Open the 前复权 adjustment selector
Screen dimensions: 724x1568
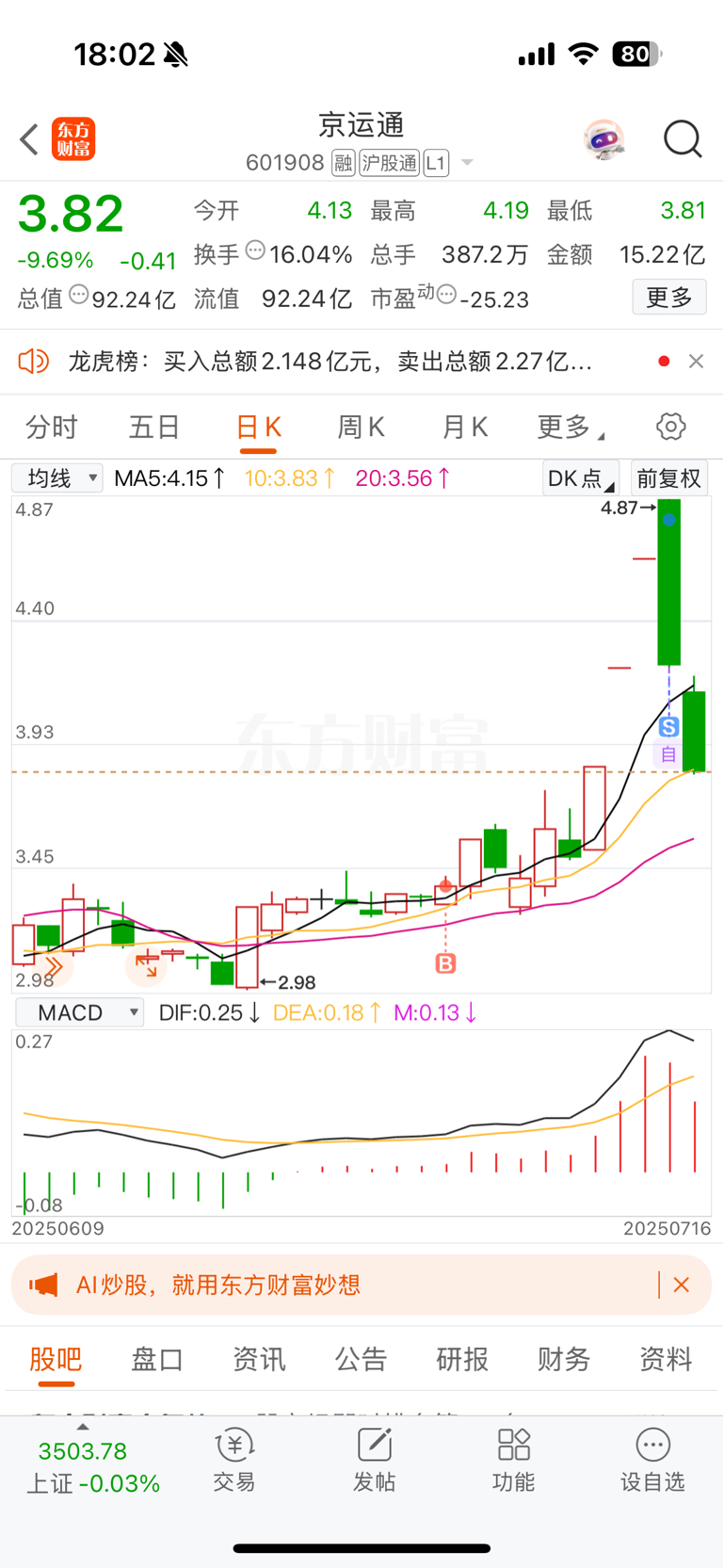(669, 478)
